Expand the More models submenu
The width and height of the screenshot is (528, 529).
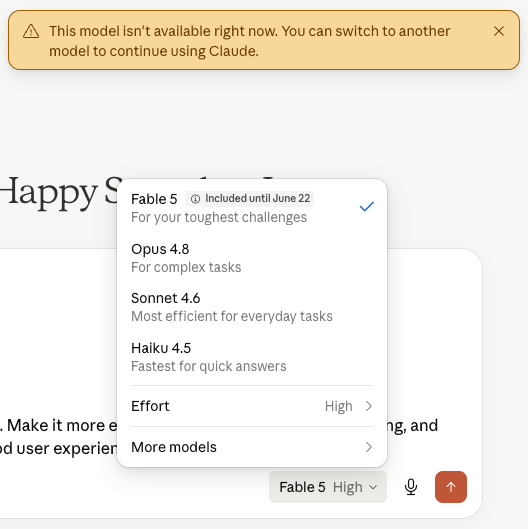[252, 447]
